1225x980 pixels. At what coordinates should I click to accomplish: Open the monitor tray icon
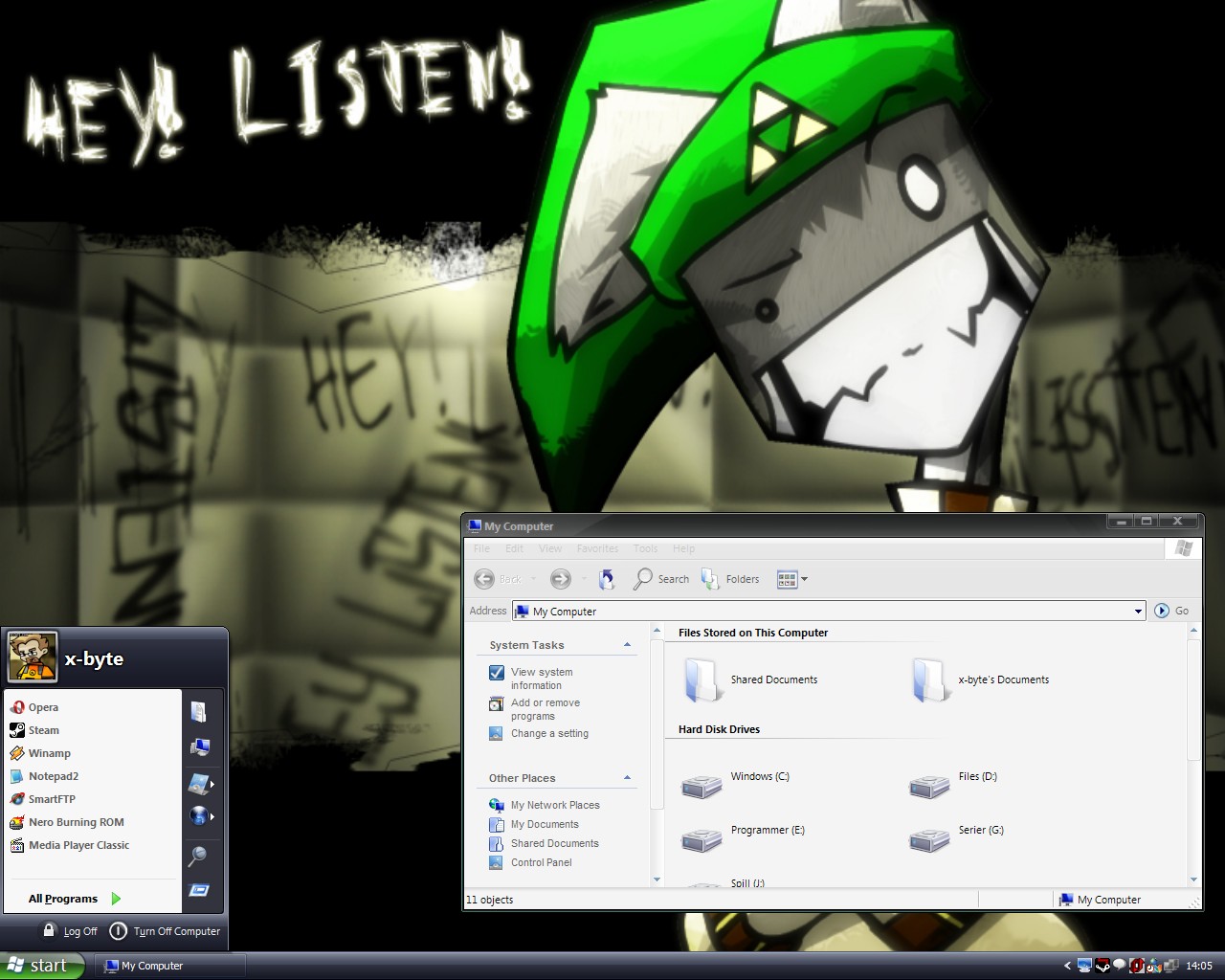(x=1084, y=966)
